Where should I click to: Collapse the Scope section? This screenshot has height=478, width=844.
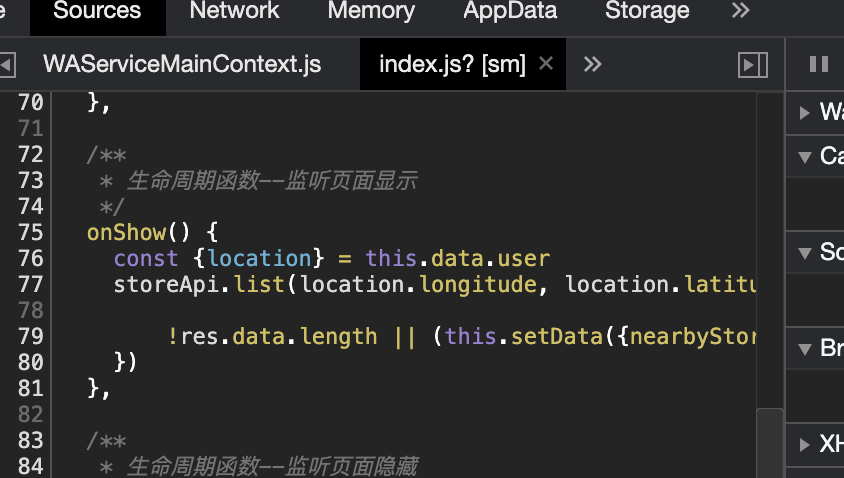pyautogui.click(x=805, y=252)
